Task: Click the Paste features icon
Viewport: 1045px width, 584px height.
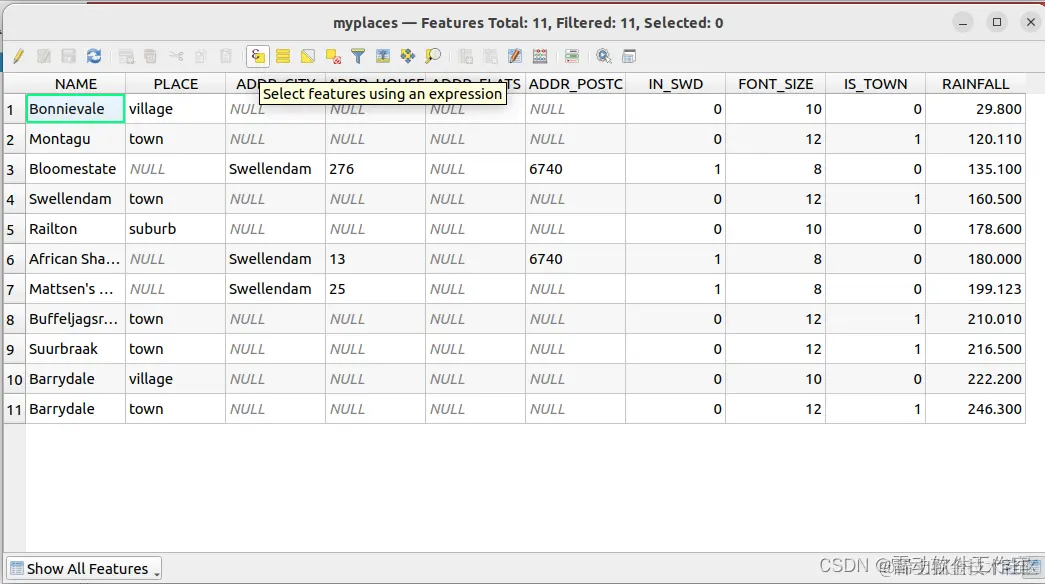Action: point(226,57)
